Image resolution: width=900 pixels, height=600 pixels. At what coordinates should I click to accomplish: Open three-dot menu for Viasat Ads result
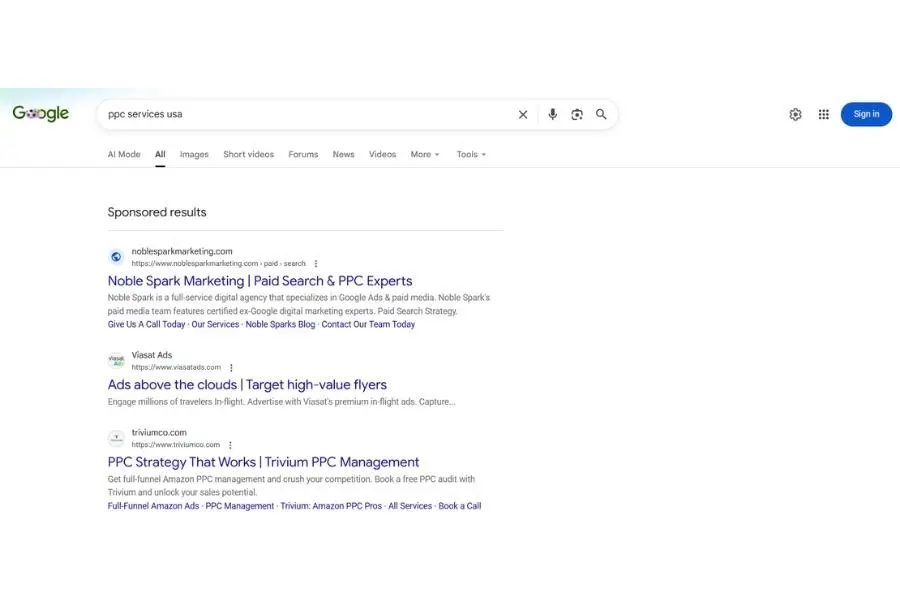231,367
